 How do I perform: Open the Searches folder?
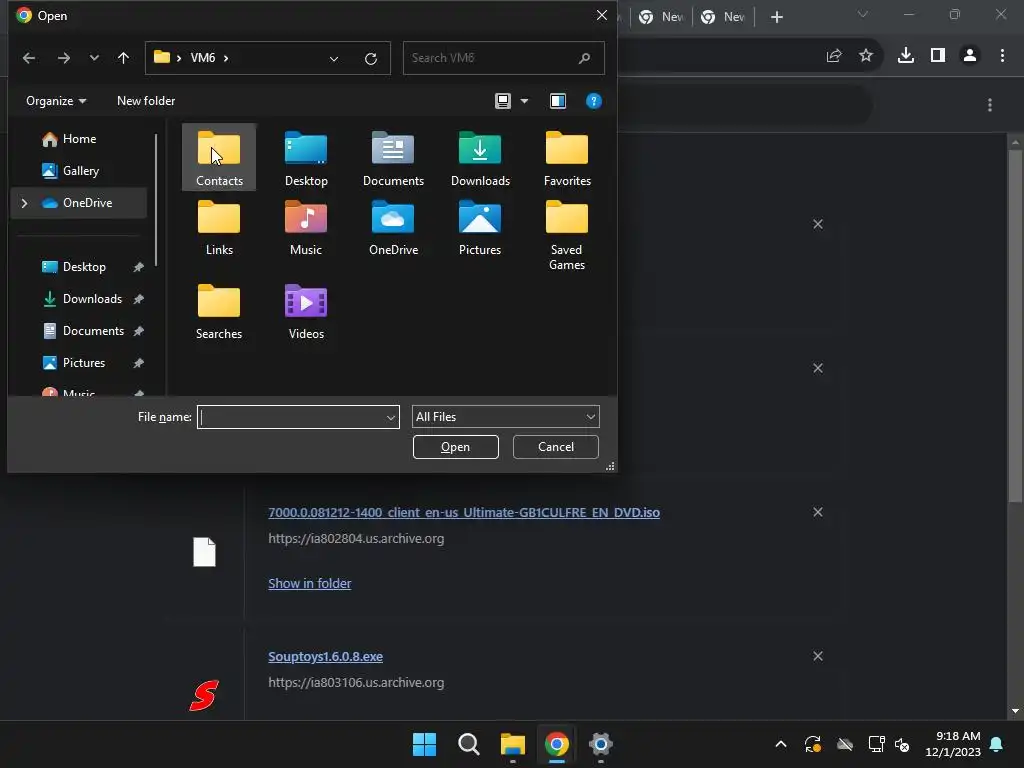[219, 312]
